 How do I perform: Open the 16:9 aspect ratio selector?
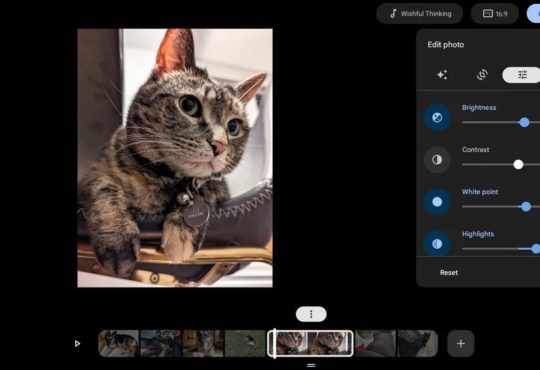[495, 14]
